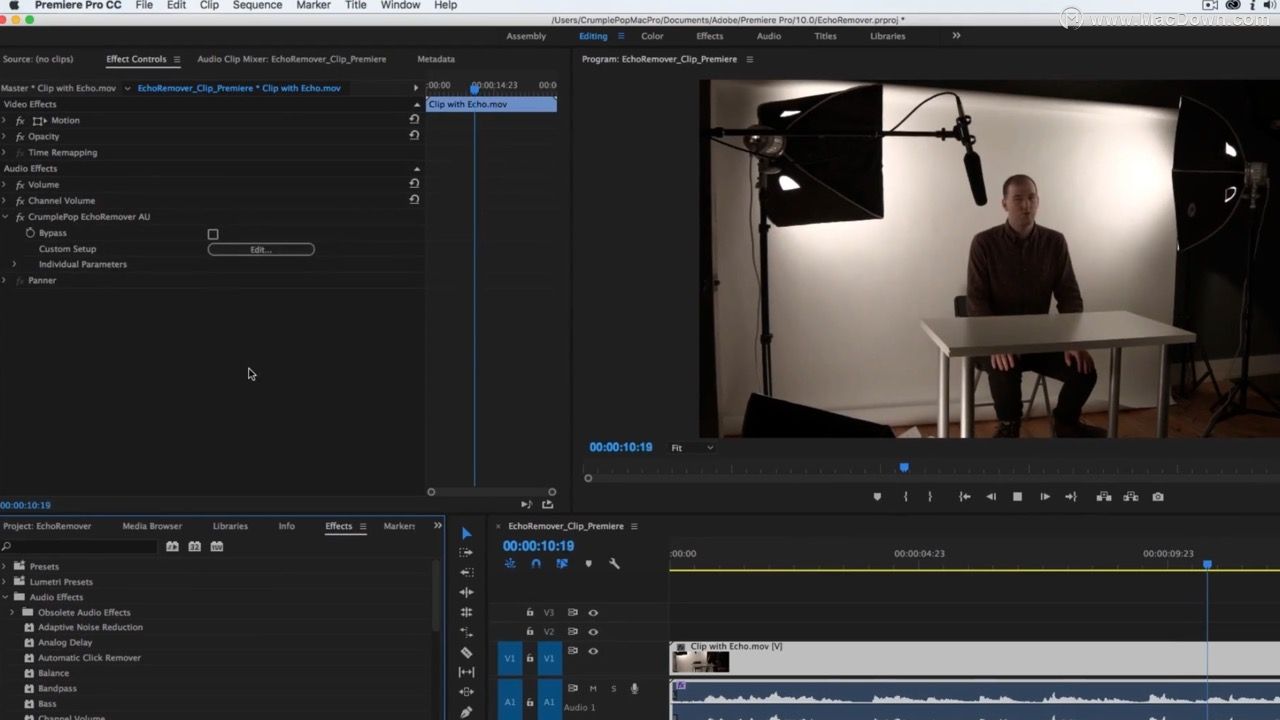Screen dimensions: 1280x720
Task: Click the Program monitor playhead marker
Action: tap(904, 467)
